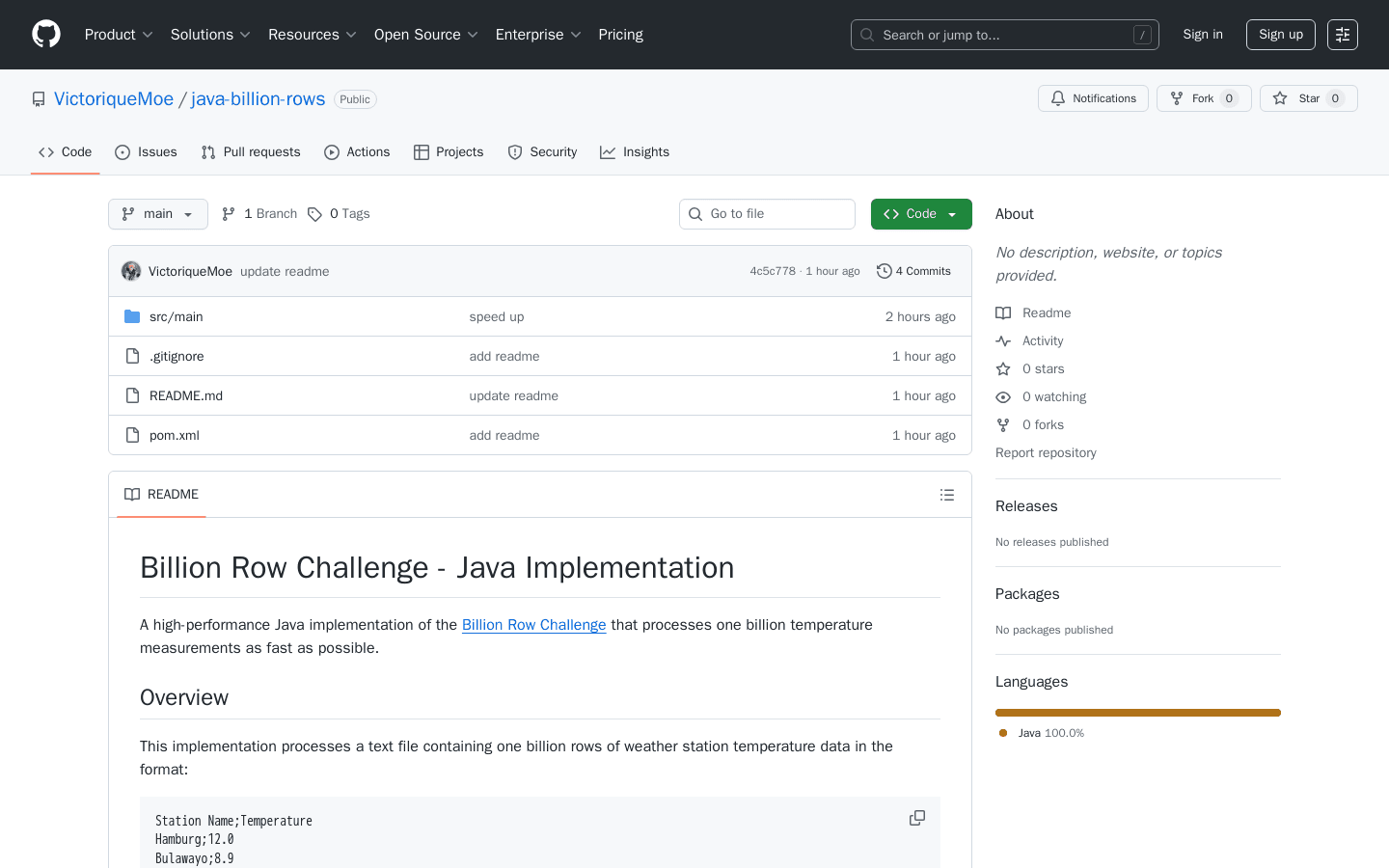Open the command palette icon near Sign up
1389x868 pixels.
point(1342,34)
